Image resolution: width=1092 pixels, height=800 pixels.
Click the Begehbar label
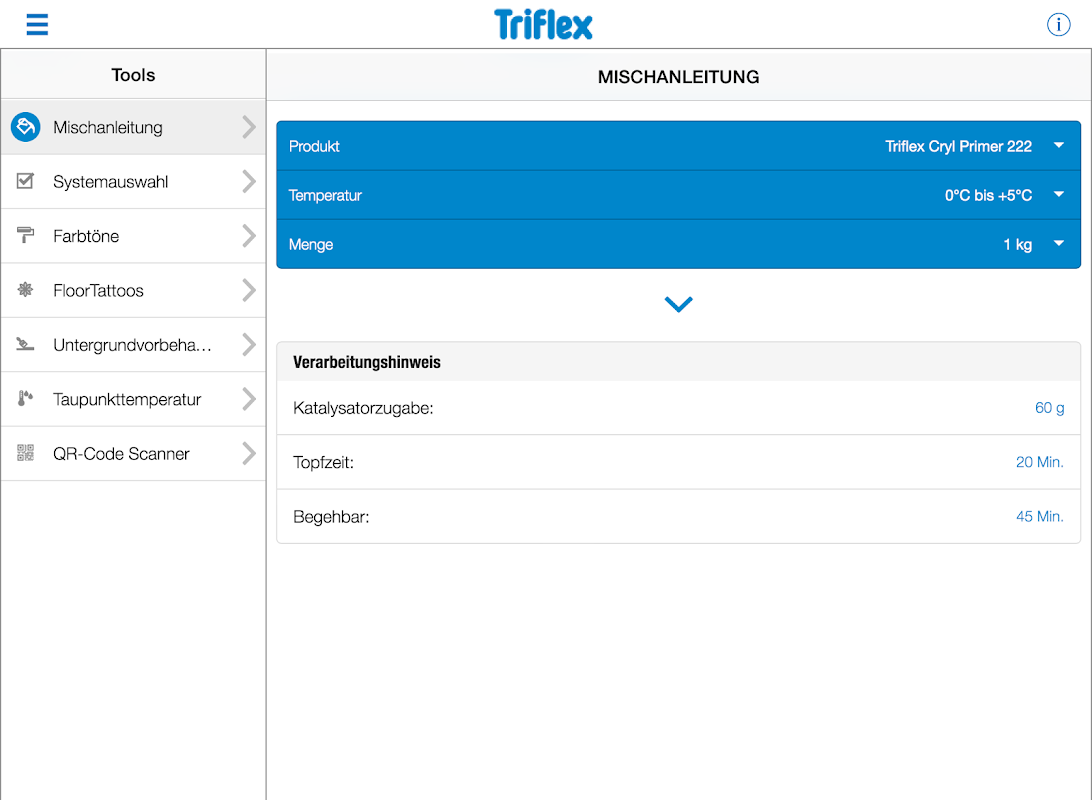tap(331, 517)
